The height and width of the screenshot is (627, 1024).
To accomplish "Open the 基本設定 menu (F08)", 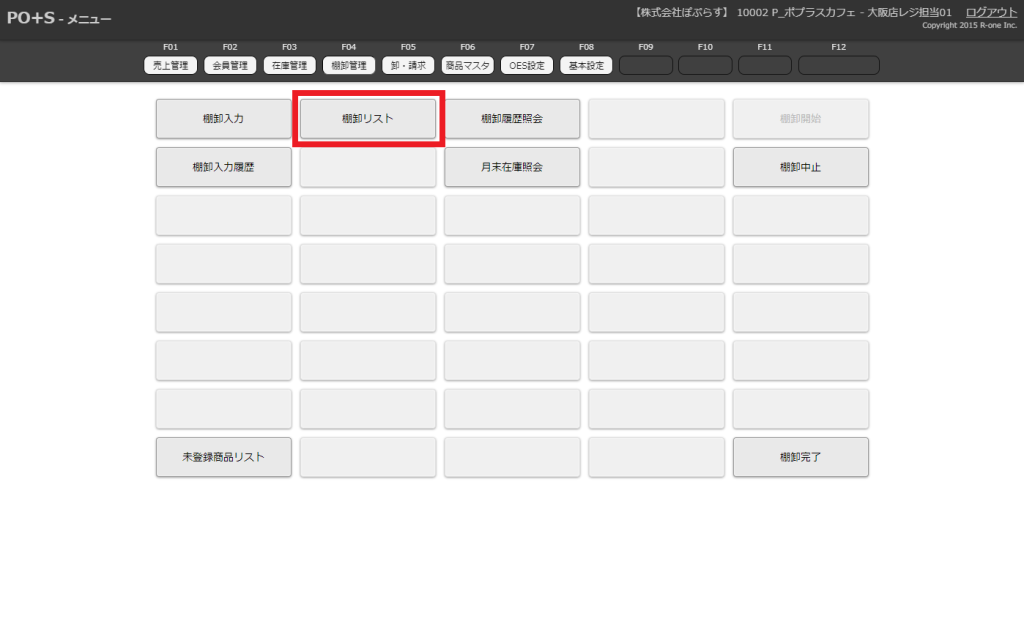I will pyautogui.click(x=586, y=66).
